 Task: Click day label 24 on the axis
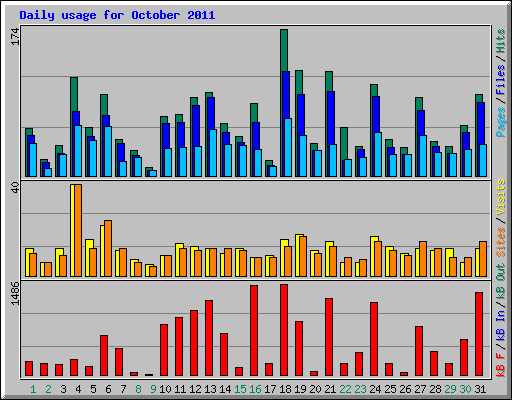coord(375,389)
